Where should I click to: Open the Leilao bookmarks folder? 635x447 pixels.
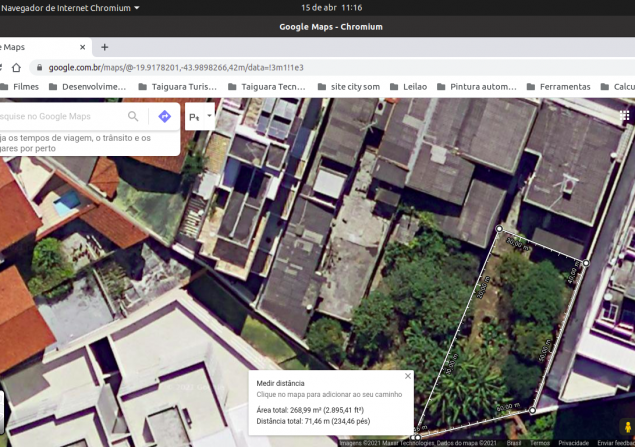pos(408,87)
